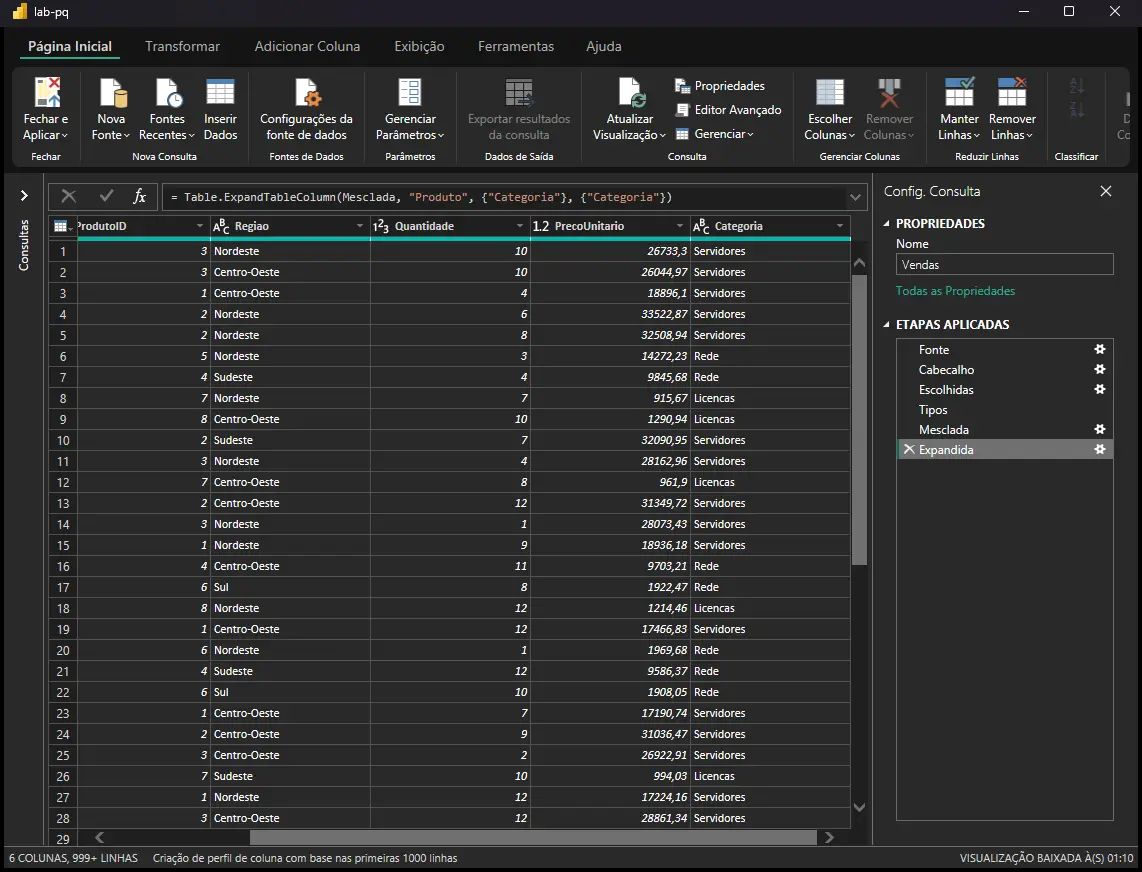Image resolution: width=1142 pixels, height=872 pixels.
Task: Open query Propriedades
Action: coord(720,86)
